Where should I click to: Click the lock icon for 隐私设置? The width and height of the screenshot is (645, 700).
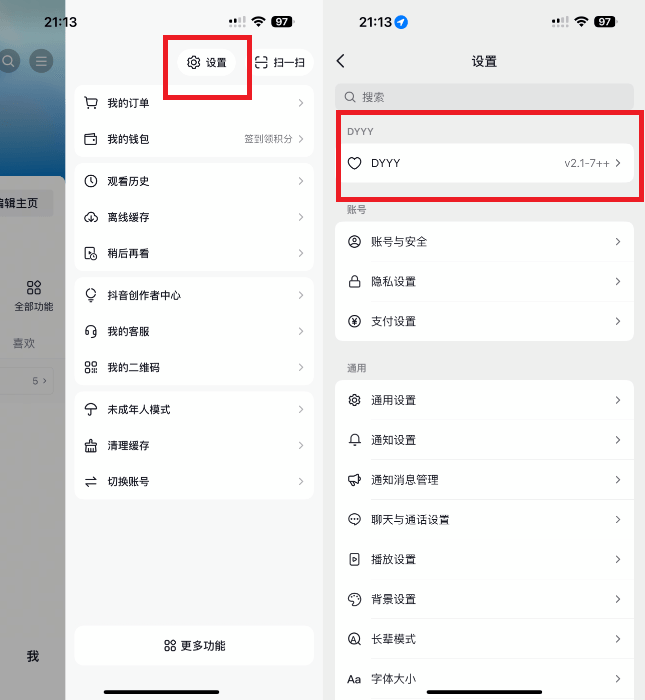(354, 282)
